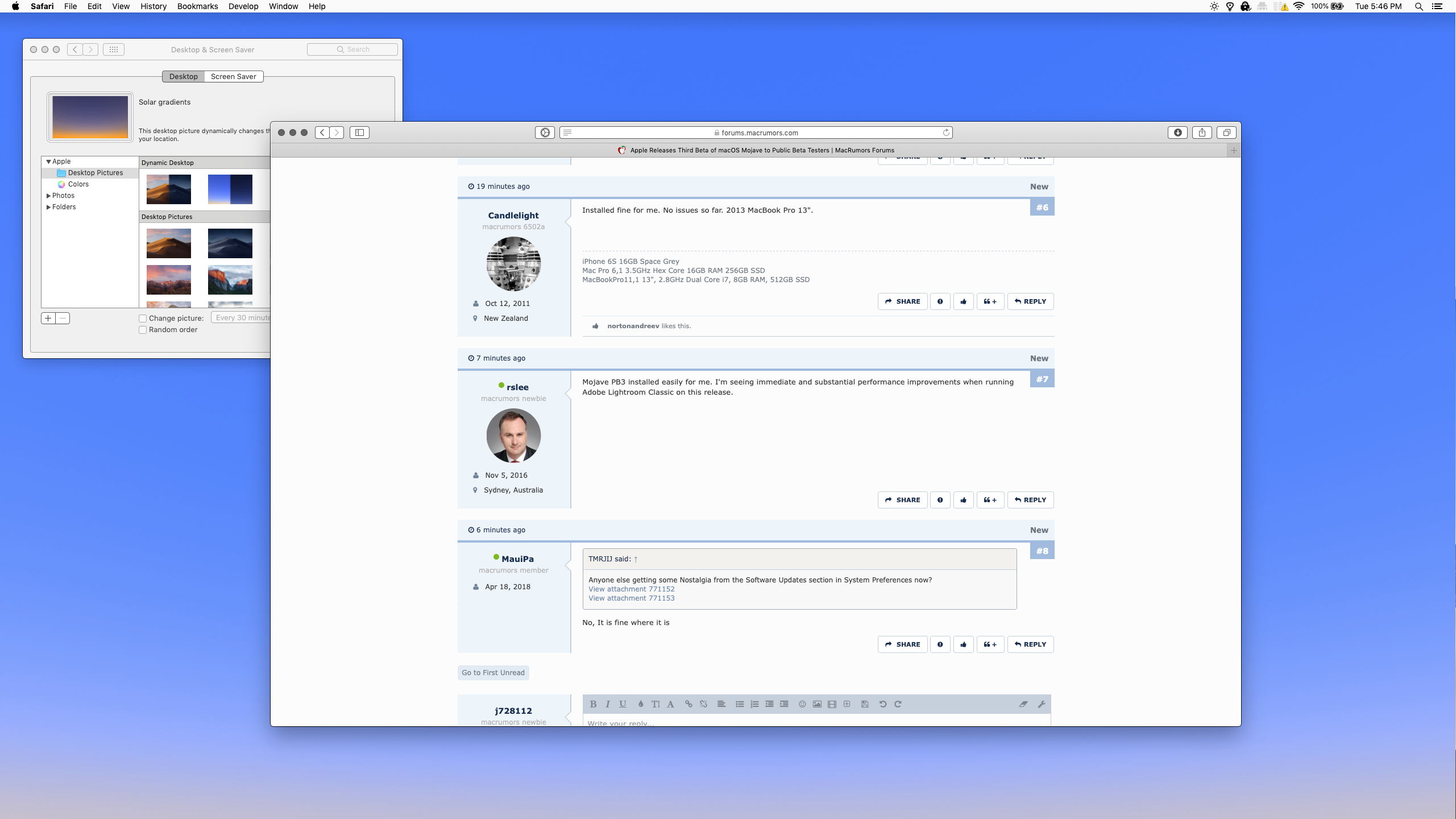Collapse the Apple group in Desktop sidebar

click(x=49, y=162)
